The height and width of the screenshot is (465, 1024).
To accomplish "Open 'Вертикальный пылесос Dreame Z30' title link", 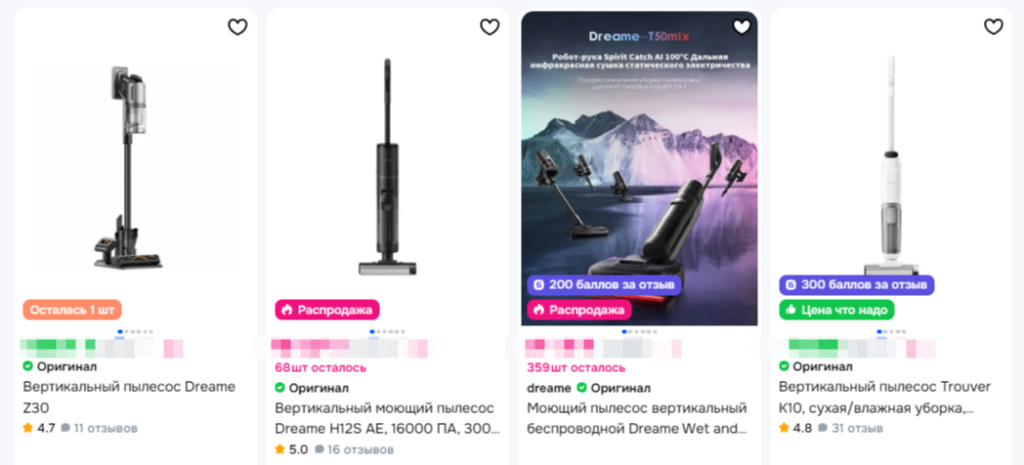I will pyautogui.click(x=129, y=397).
